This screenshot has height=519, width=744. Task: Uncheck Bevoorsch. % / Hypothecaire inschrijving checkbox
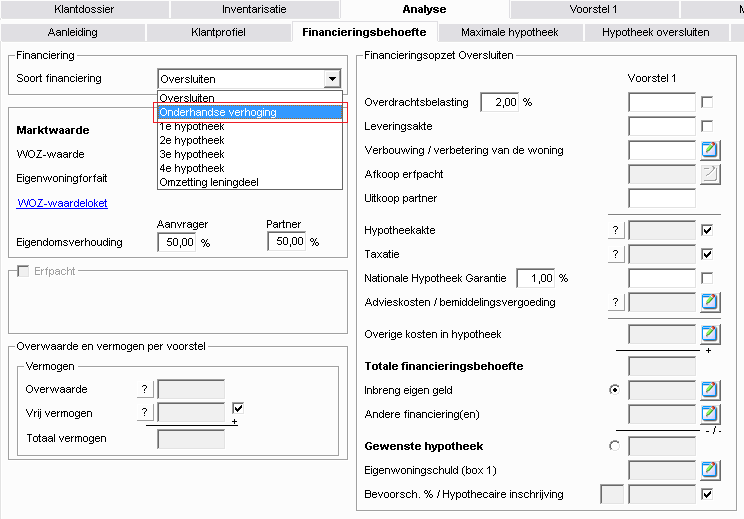pos(707,494)
